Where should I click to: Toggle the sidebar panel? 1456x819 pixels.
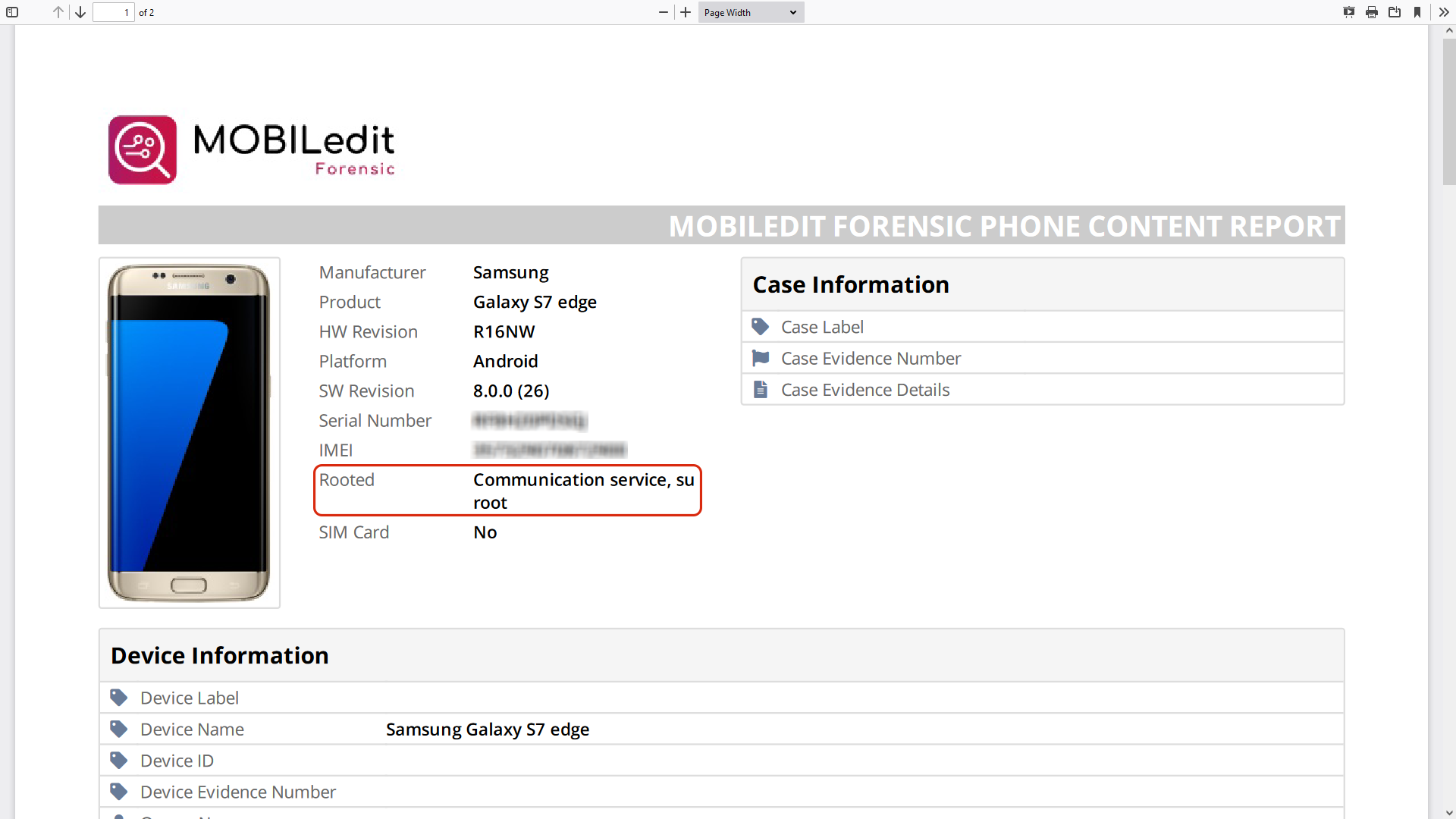click(x=11, y=12)
